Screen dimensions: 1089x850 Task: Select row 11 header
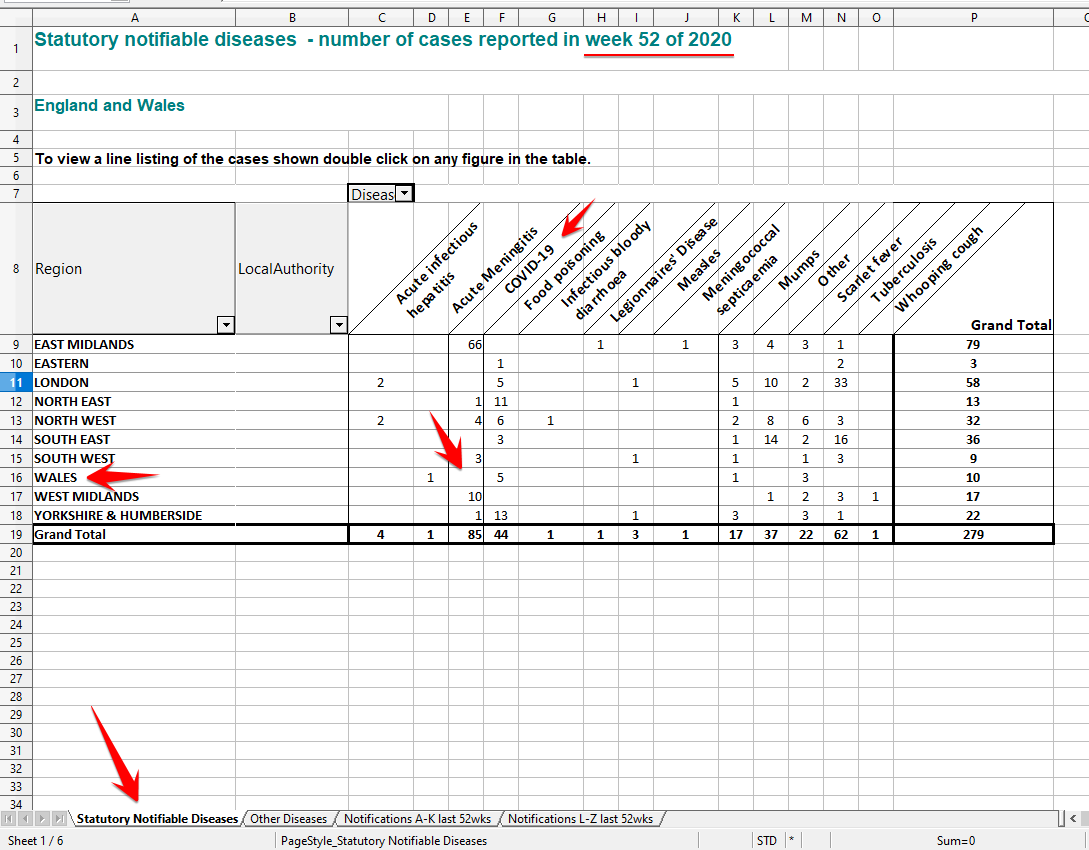pyautogui.click(x=16, y=383)
